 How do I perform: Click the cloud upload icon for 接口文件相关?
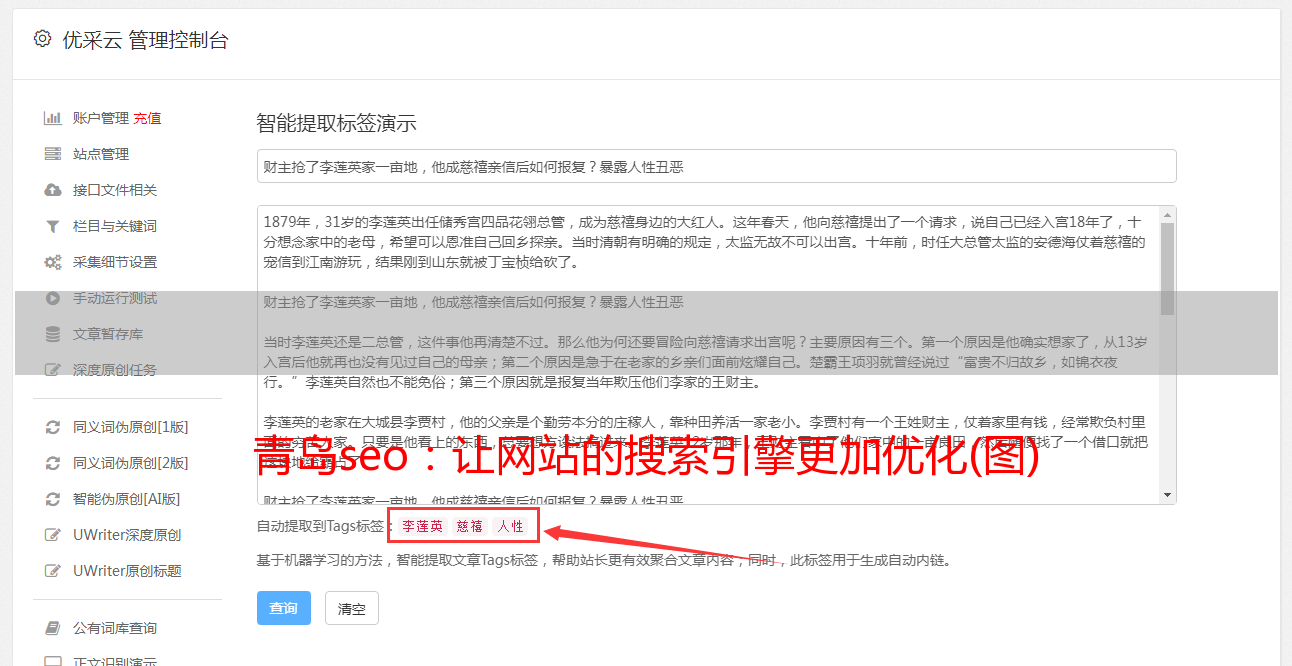pyautogui.click(x=53, y=190)
